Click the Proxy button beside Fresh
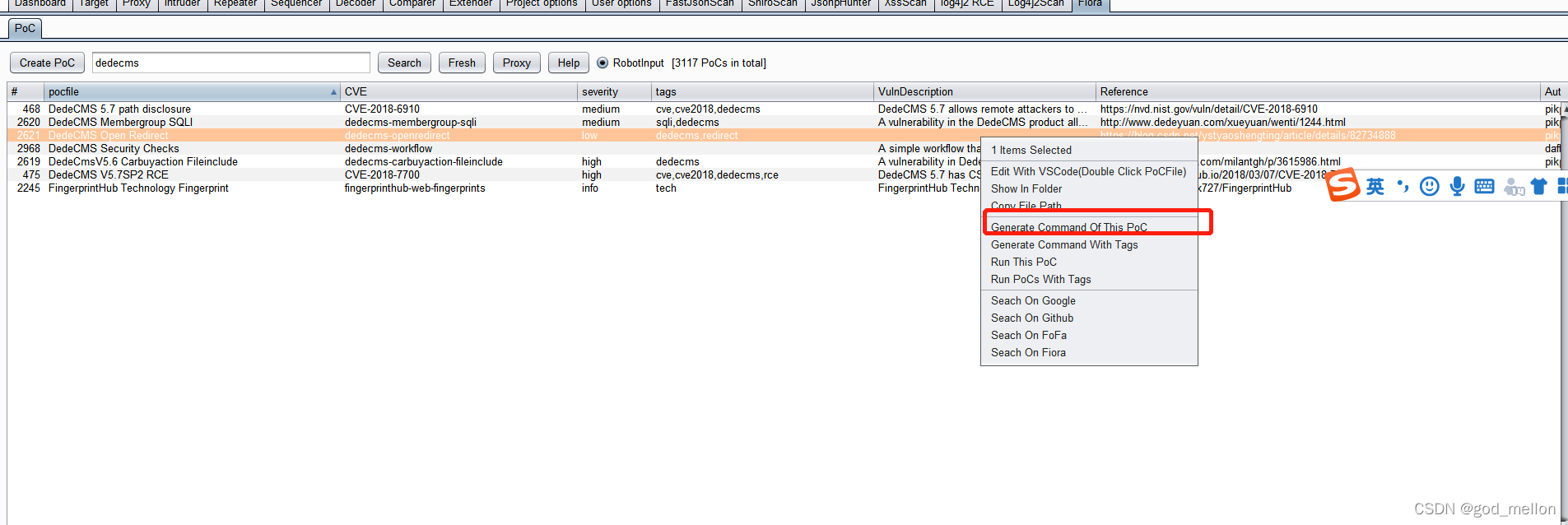Screen dimensions: 1568x525 (516, 63)
